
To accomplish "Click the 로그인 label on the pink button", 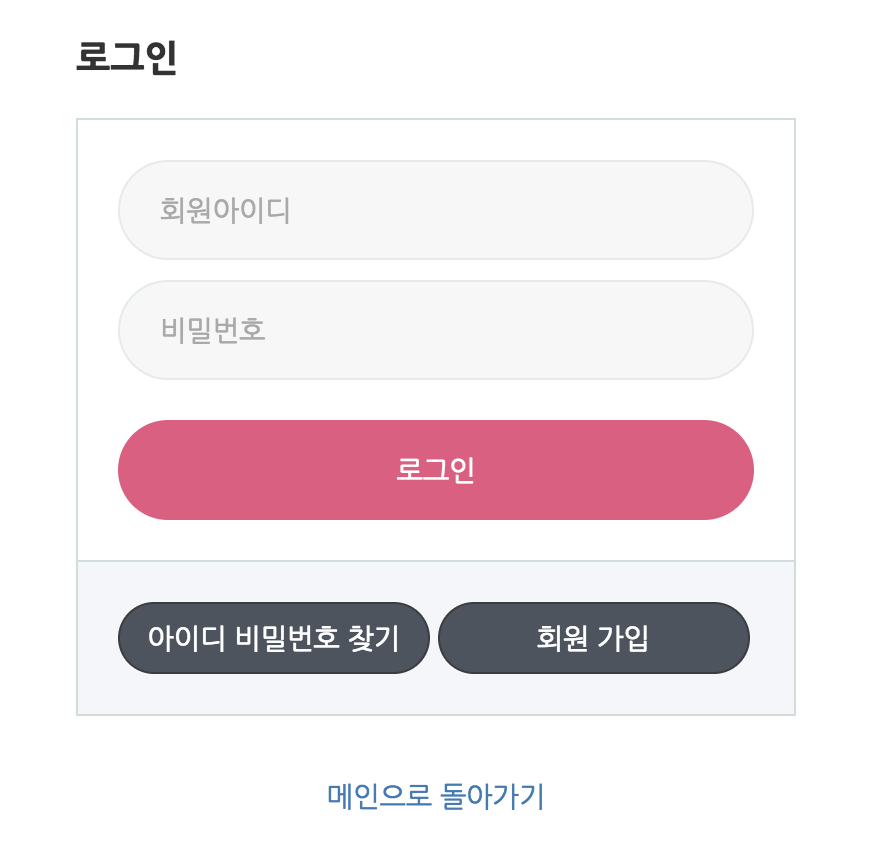I will (435, 470).
